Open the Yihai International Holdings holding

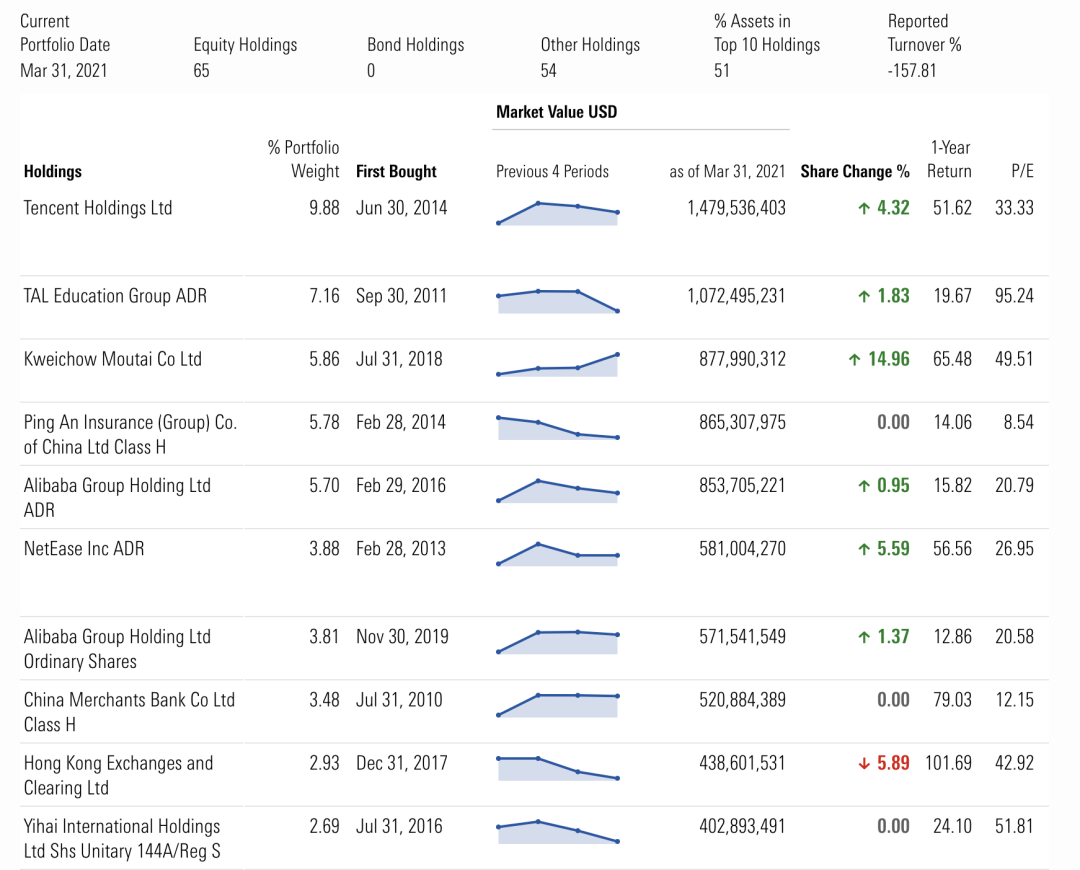point(122,839)
